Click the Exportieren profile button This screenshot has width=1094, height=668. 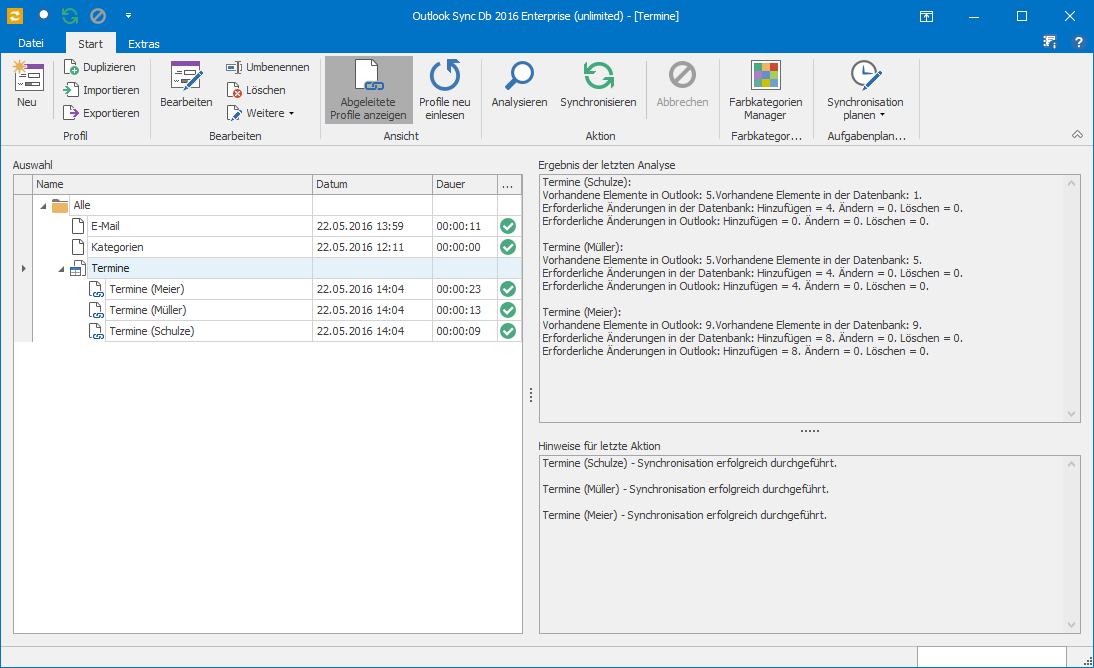101,113
